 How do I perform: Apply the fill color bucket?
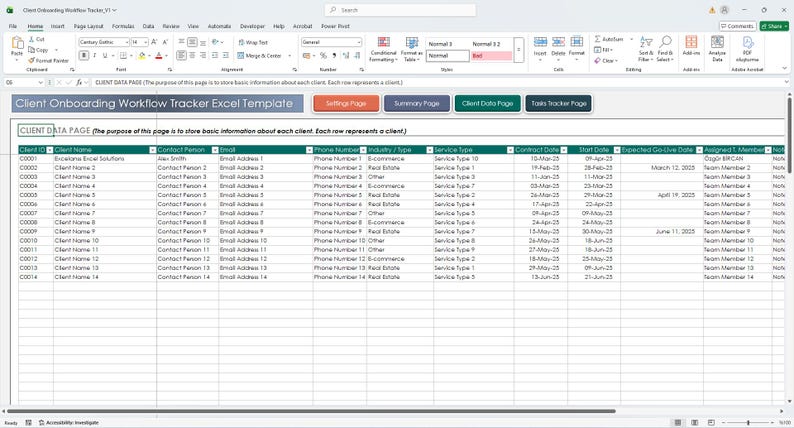(142, 55)
